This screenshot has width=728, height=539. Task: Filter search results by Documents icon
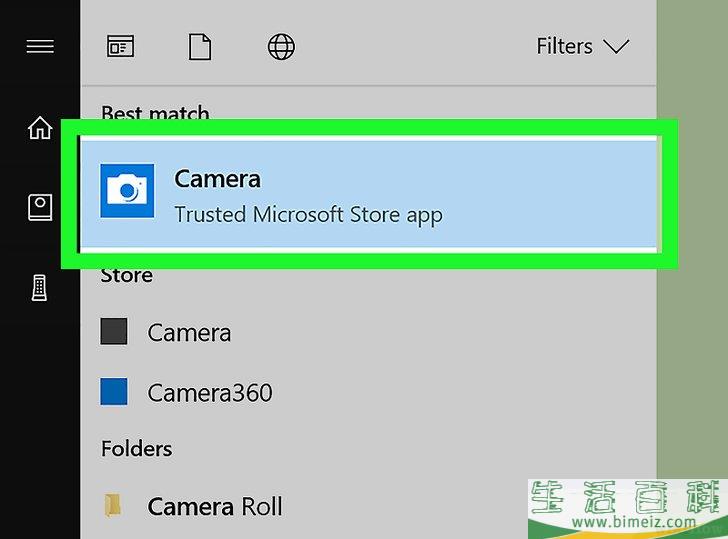pos(200,47)
